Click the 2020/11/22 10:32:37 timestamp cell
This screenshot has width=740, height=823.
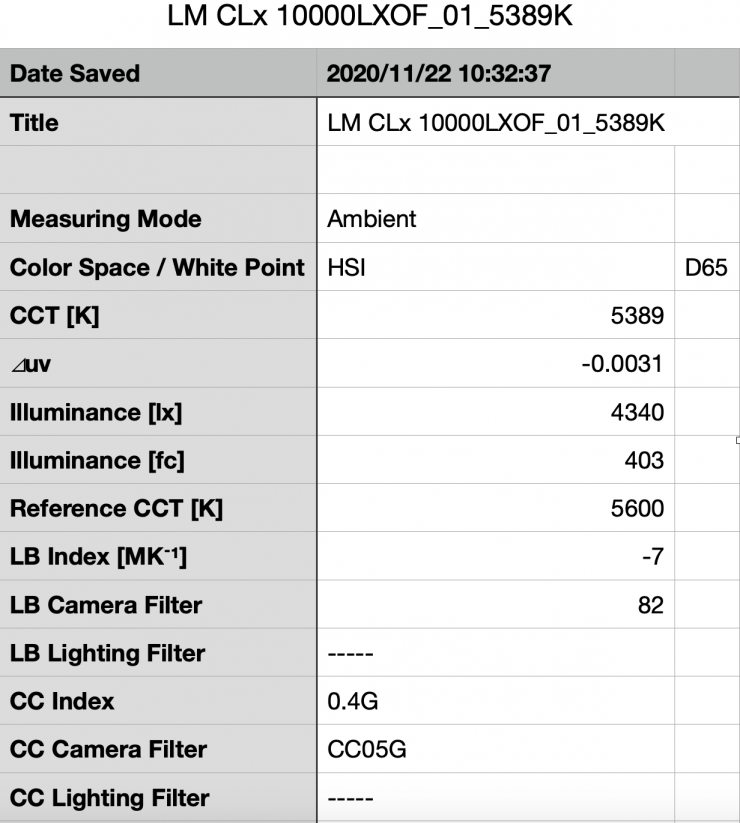[x=496, y=74]
